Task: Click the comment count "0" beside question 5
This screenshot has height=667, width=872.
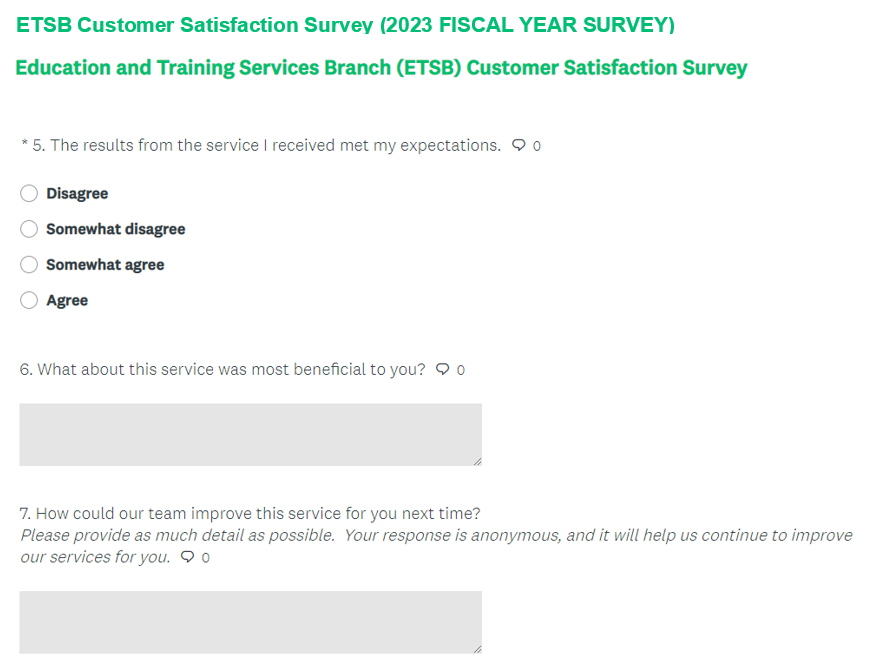Action: coord(537,146)
